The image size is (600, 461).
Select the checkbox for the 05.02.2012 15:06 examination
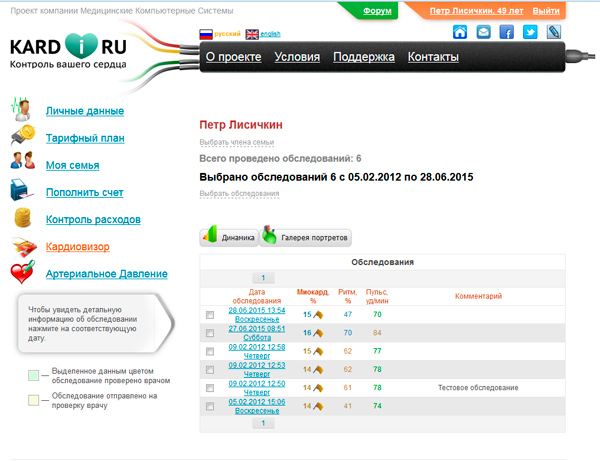[210, 407]
